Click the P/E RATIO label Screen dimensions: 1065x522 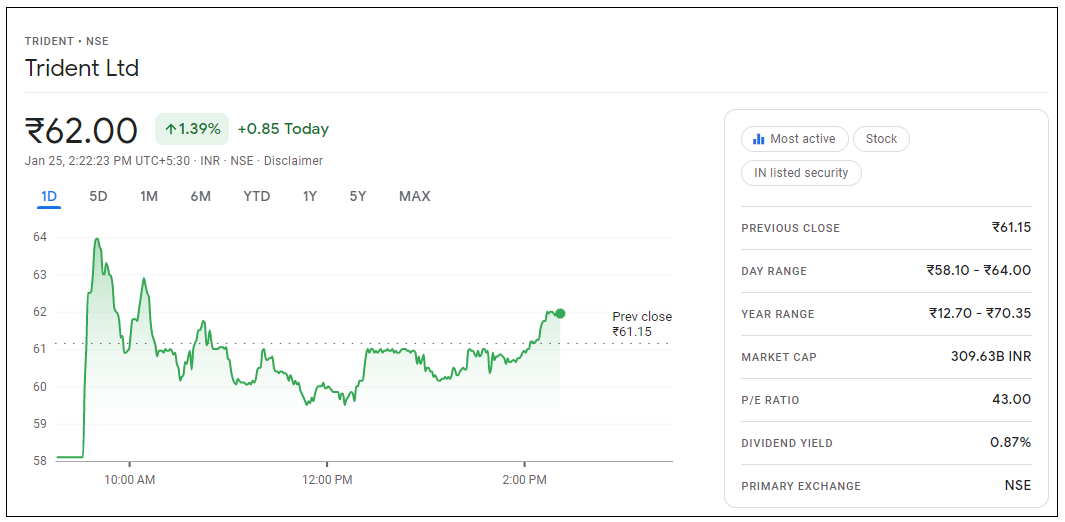[x=770, y=400]
